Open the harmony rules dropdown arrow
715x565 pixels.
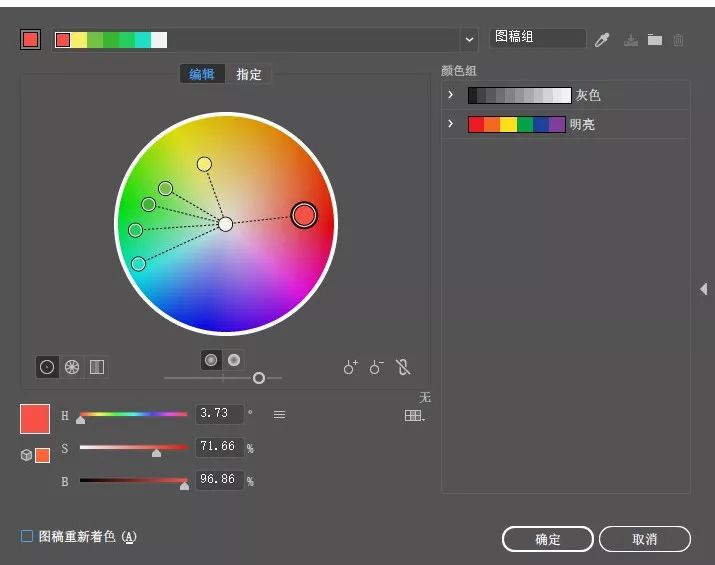click(469, 40)
